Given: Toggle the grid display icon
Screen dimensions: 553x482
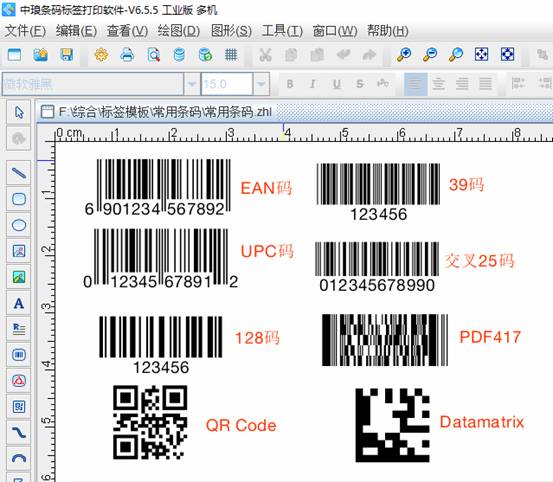Looking at the screenshot, I should click(x=231, y=55).
